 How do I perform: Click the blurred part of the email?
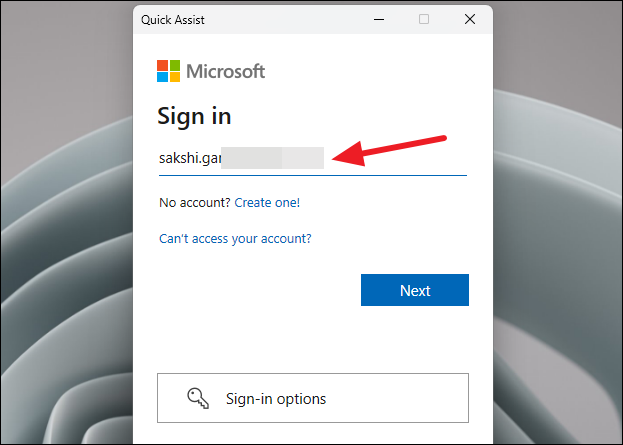273,158
